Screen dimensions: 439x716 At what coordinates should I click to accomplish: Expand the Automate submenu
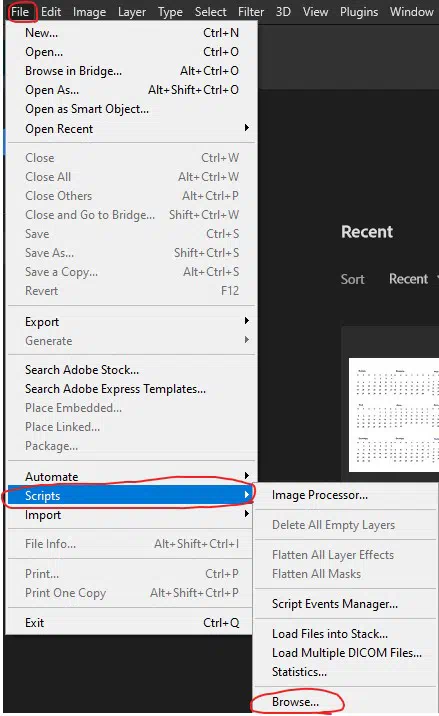click(x=132, y=476)
